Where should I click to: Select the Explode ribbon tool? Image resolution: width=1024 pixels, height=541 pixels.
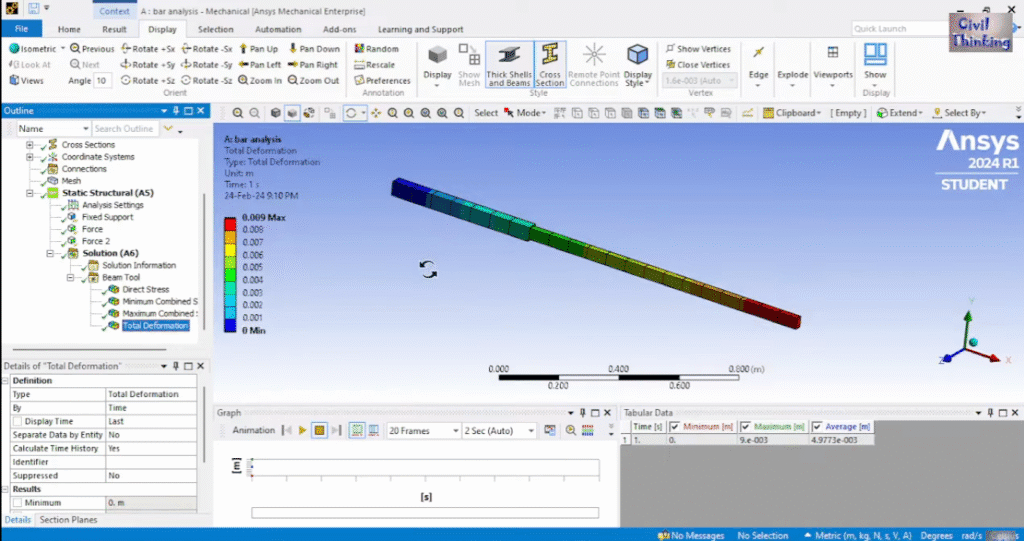click(793, 64)
